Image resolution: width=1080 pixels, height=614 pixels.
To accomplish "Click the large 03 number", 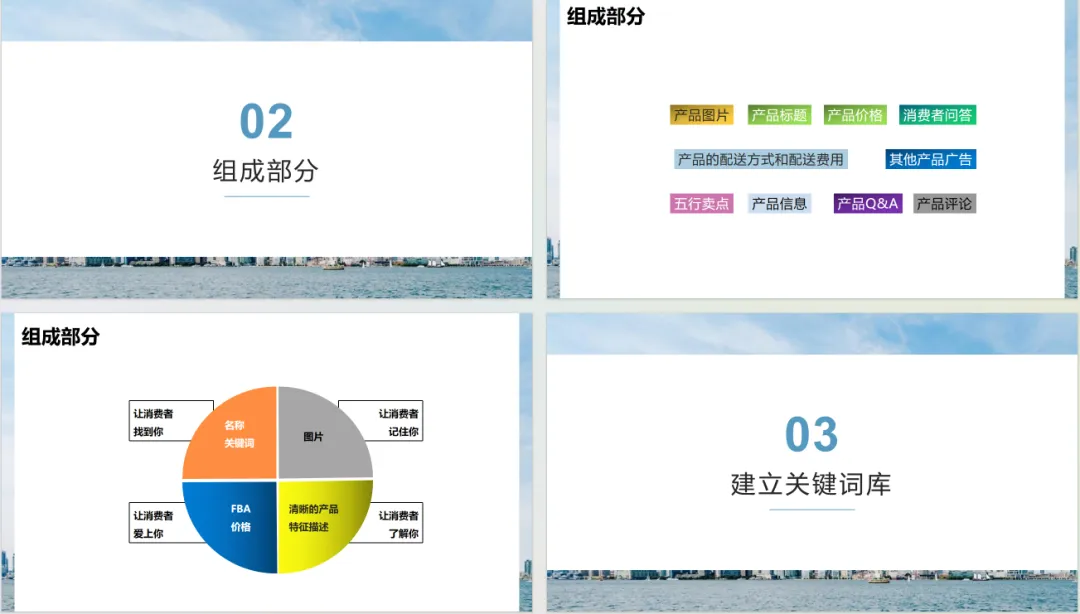I will click(811, 435).
